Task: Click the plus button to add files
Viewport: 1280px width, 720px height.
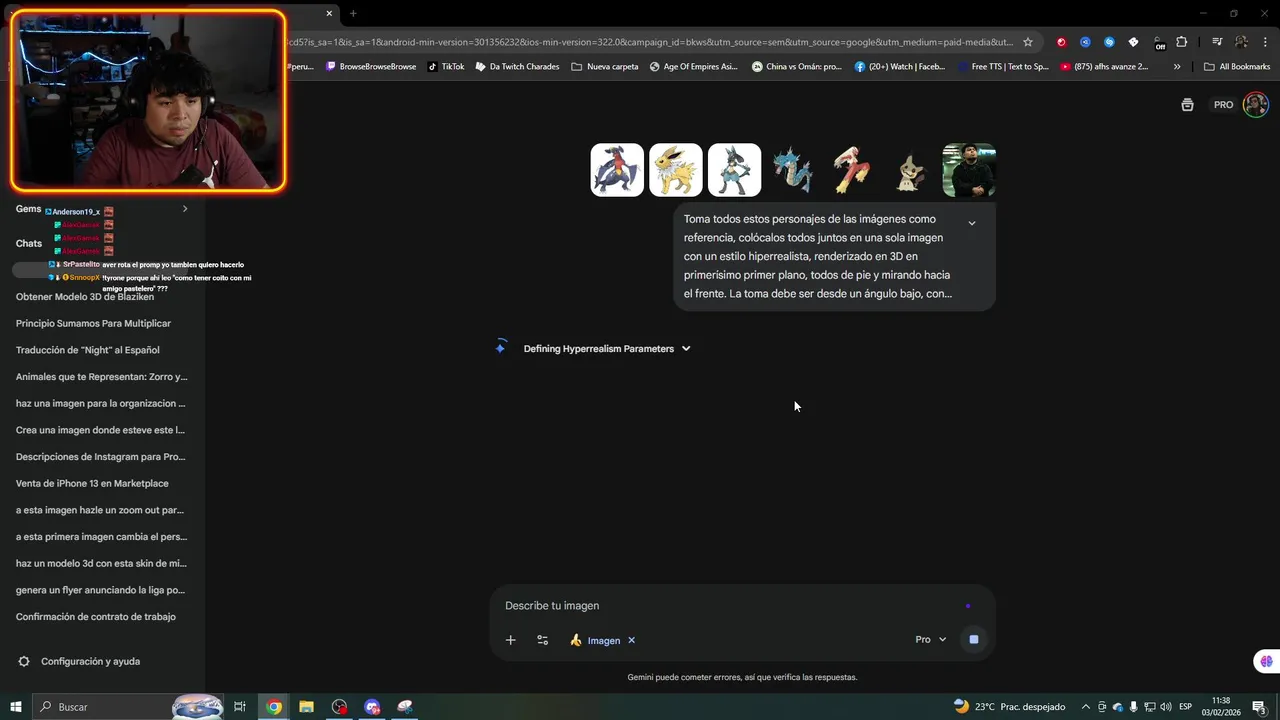Action: pos(510,640)
